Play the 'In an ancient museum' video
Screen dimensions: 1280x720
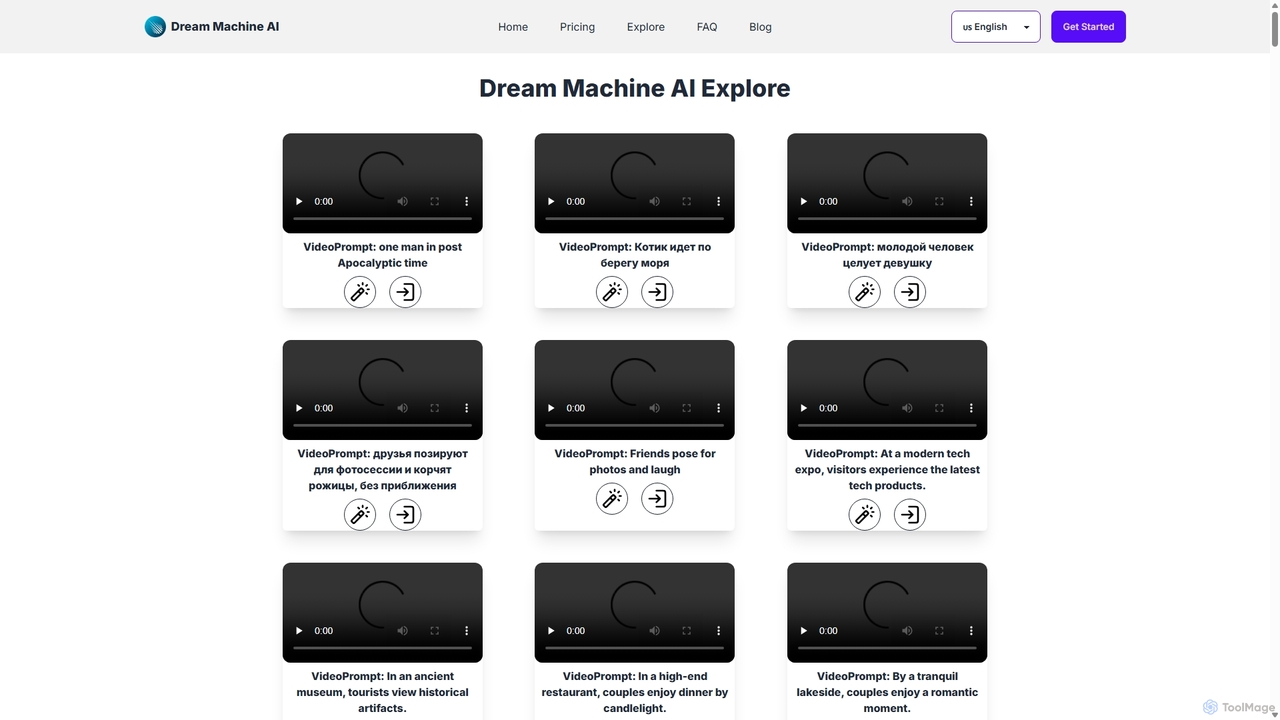pos(299,631)
